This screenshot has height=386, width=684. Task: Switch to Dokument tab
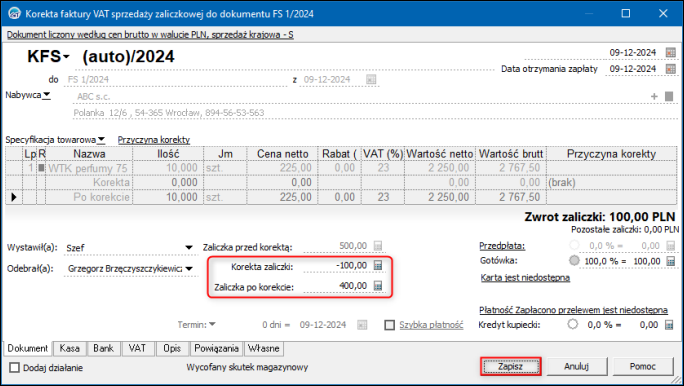pos(27,348)
